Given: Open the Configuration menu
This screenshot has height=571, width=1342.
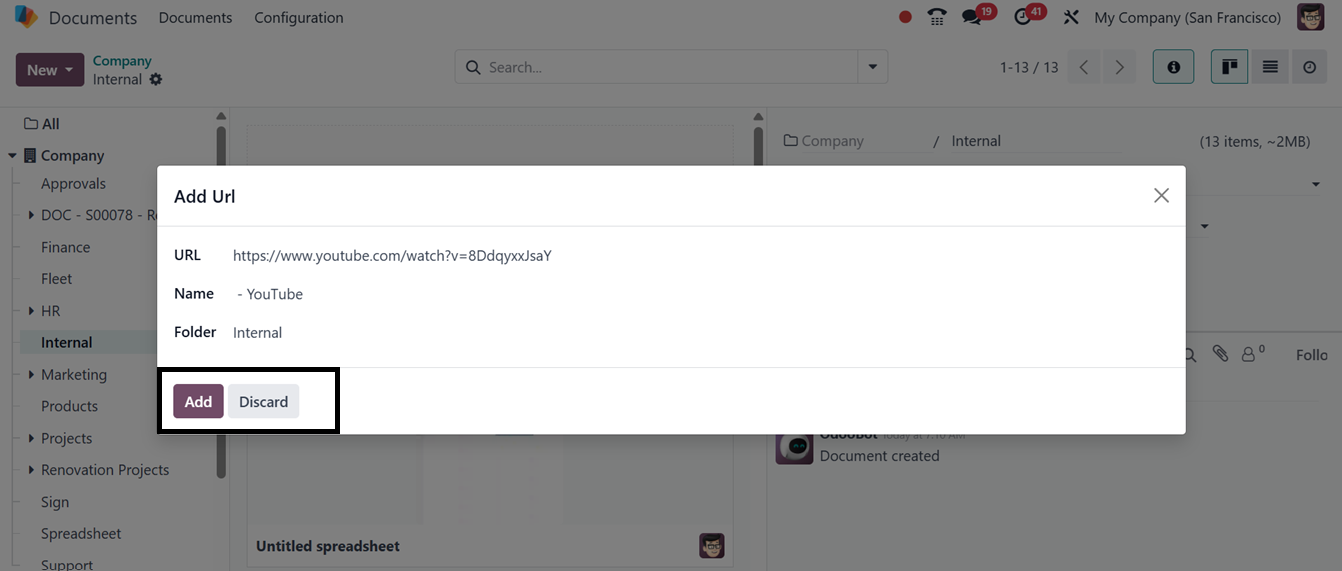Looking at the screenshot, I should (x=299, y=17).
